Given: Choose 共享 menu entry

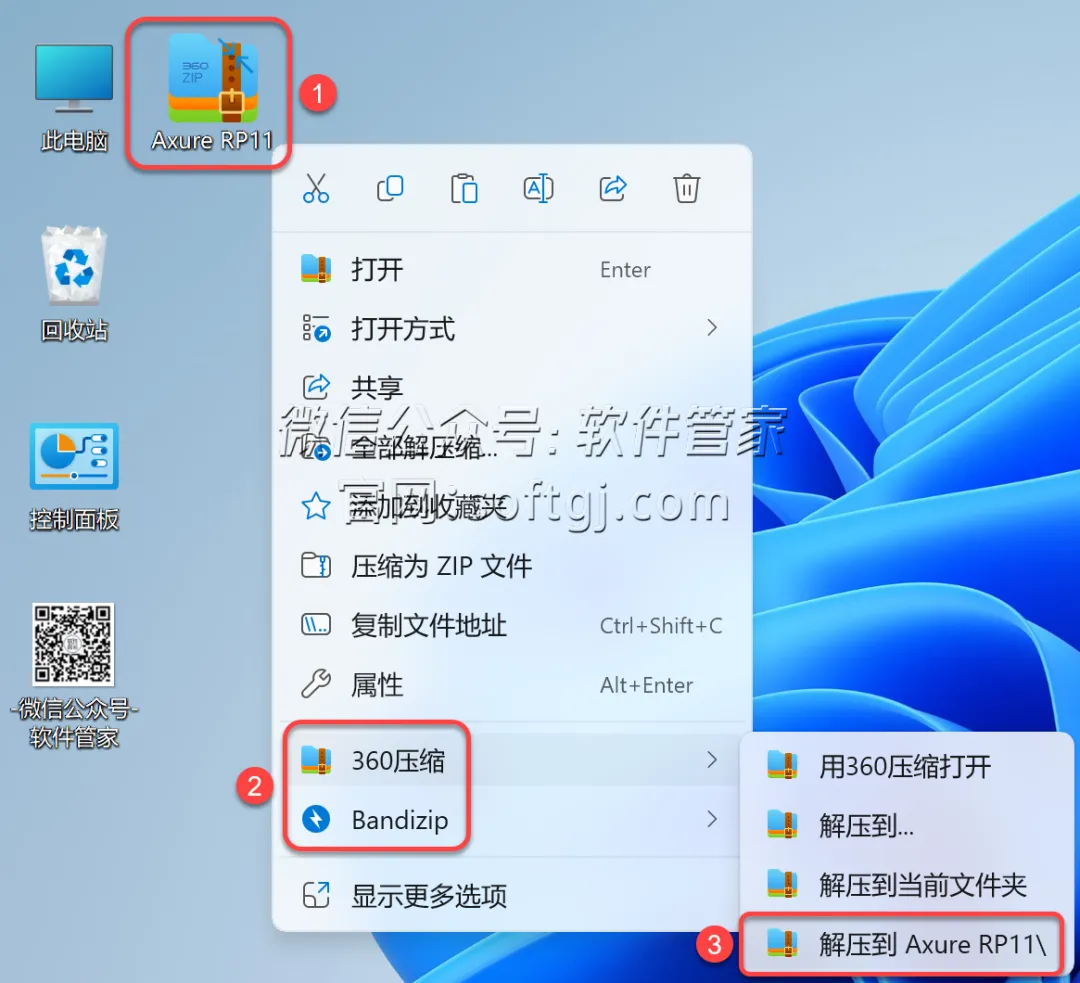Looking at the screenshot, I should (x=511, y=388).
